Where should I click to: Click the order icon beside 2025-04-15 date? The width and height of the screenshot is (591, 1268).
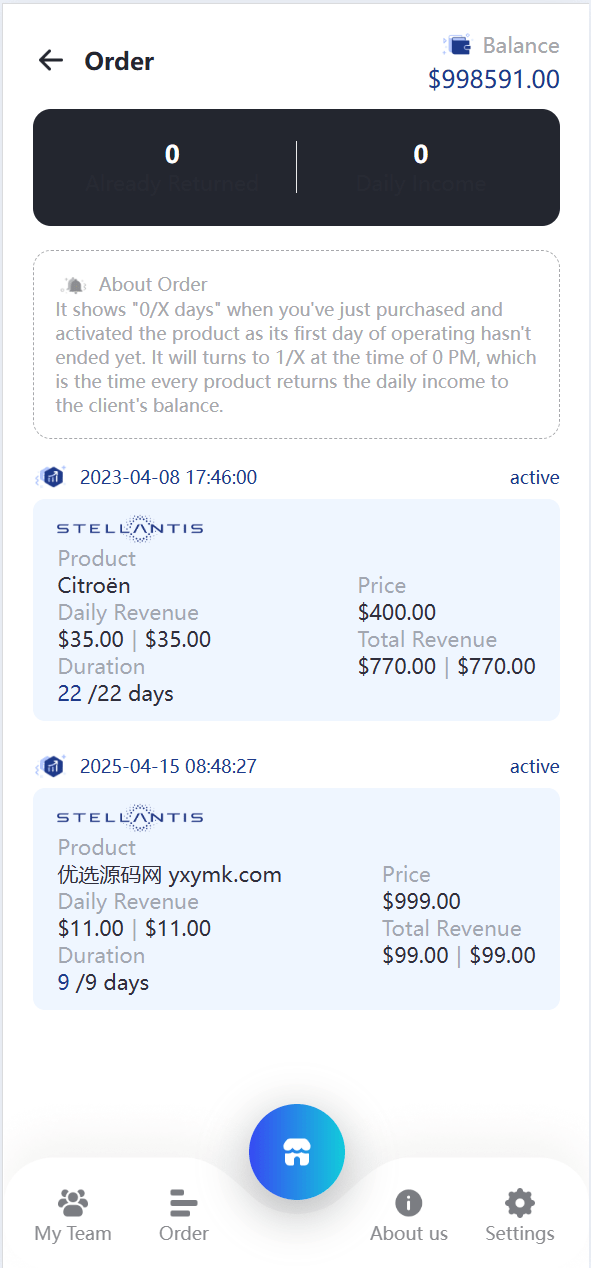50,766
